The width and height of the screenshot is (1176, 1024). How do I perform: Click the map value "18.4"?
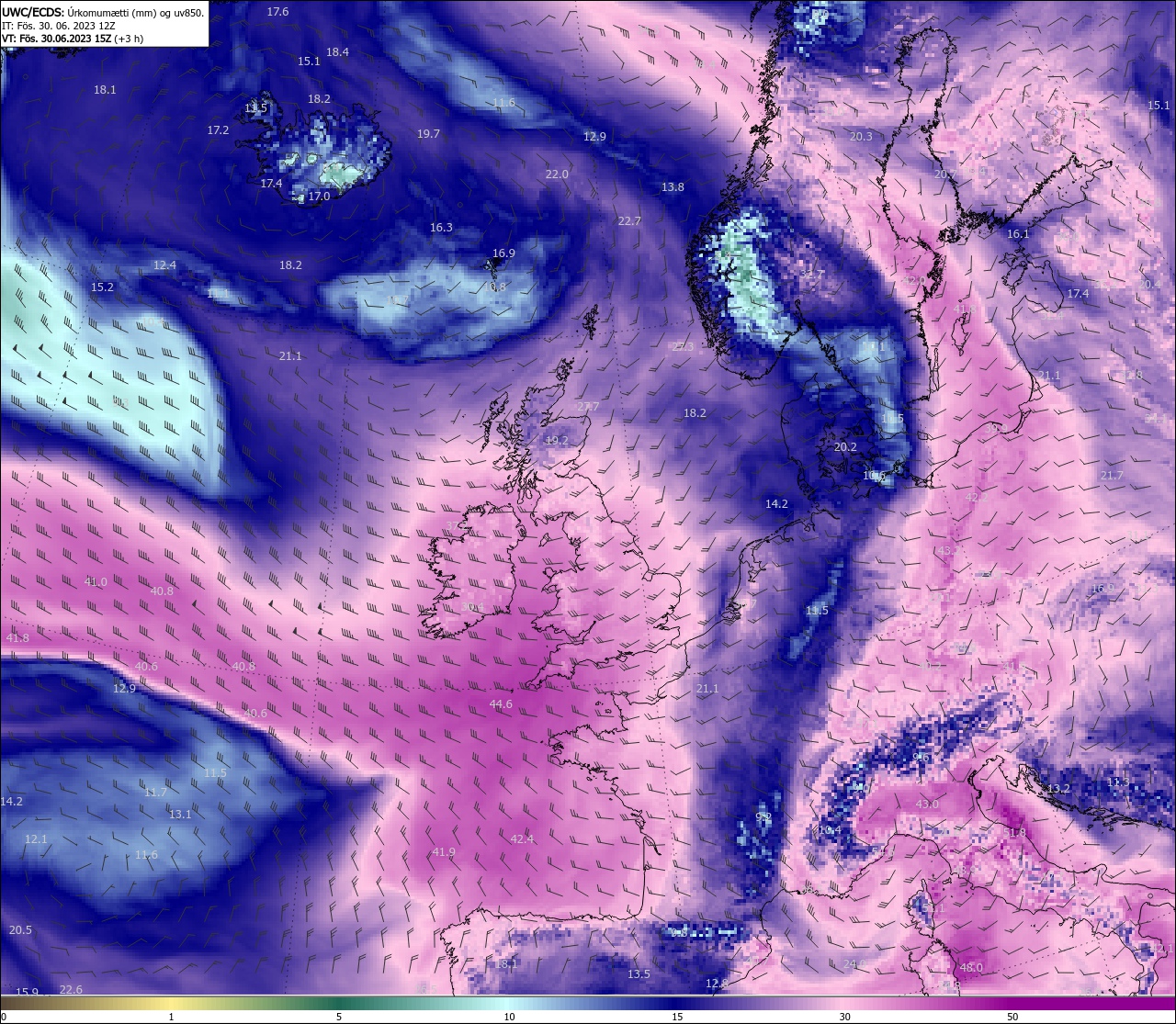(x=337, y=52)
